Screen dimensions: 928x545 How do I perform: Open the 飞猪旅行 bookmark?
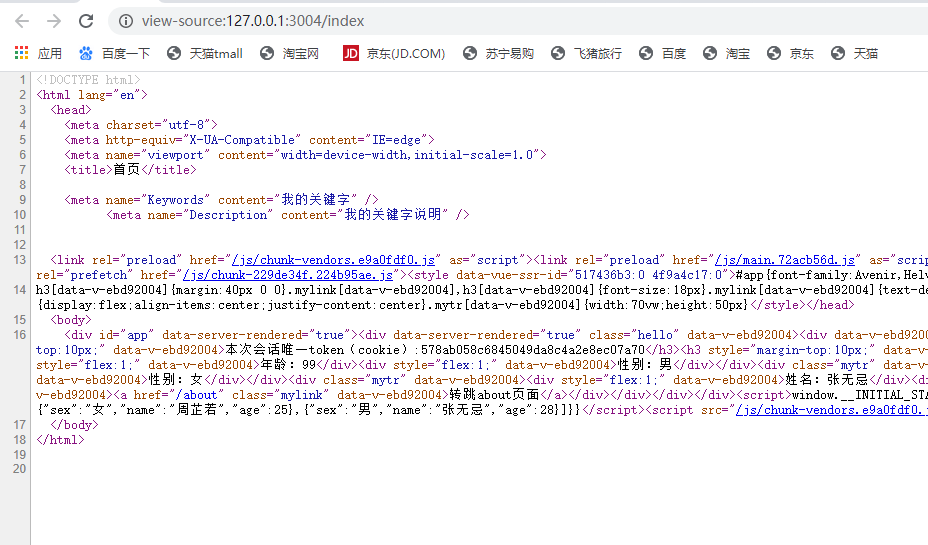click(587, 53)
